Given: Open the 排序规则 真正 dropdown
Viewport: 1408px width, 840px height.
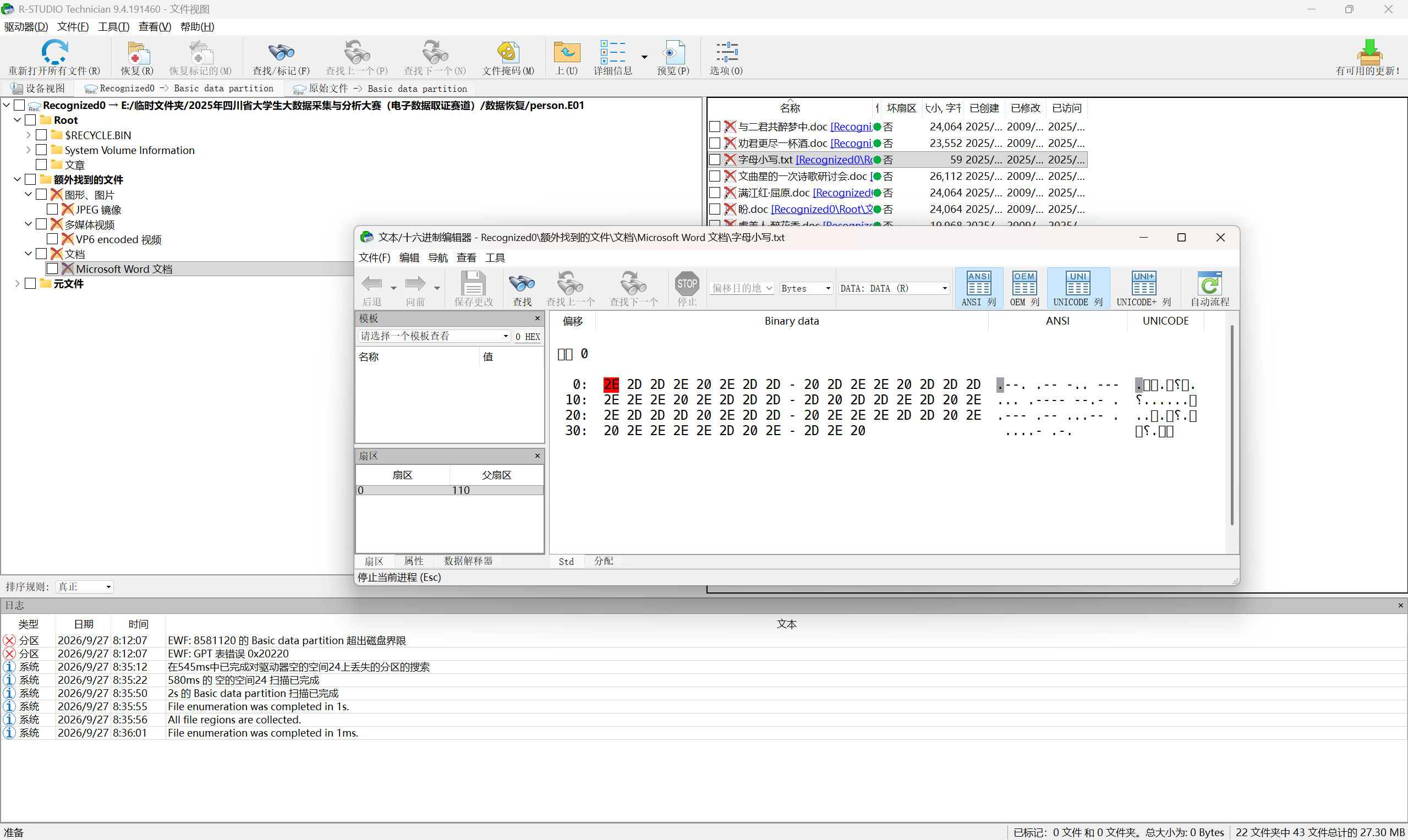Looking at the screenshot, I should tap(84, 587).
